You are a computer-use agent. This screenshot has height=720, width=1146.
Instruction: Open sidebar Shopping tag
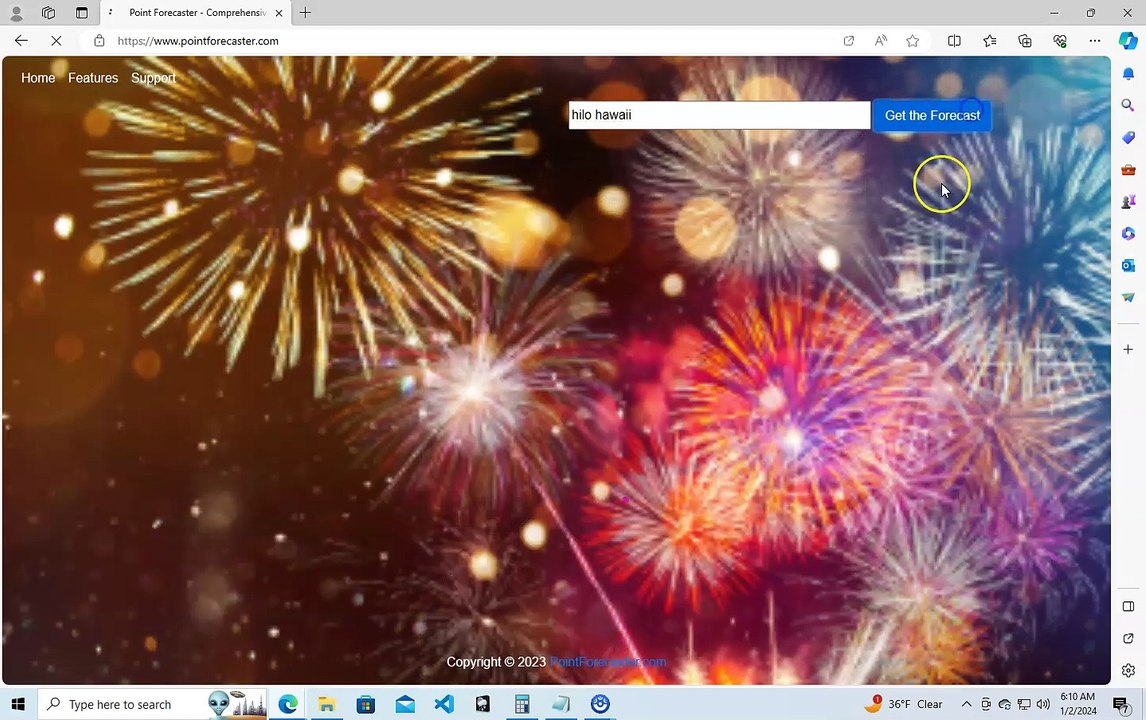coord(1128,137)
